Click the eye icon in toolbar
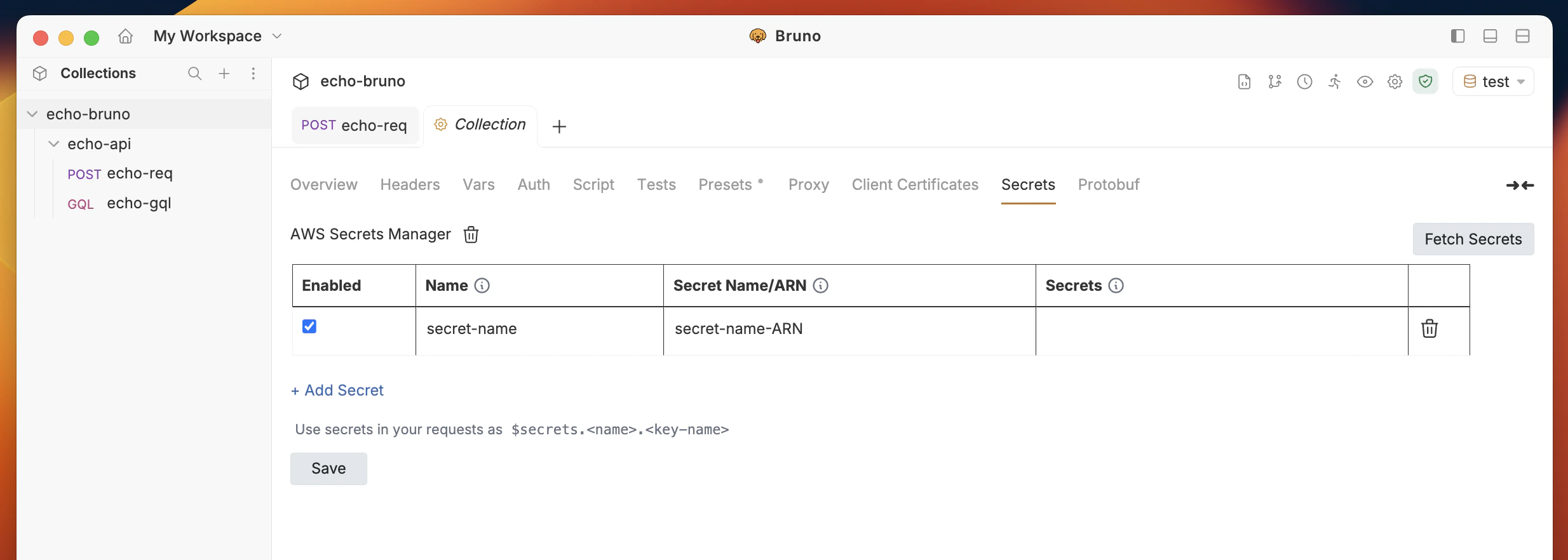 tap(1365, 82)
